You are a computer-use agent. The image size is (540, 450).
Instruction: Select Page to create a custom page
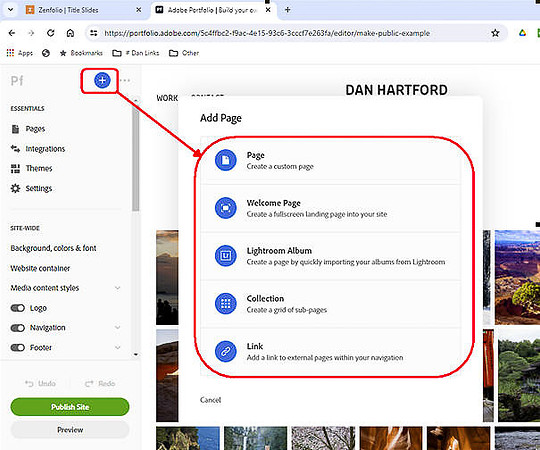[330, 160]
